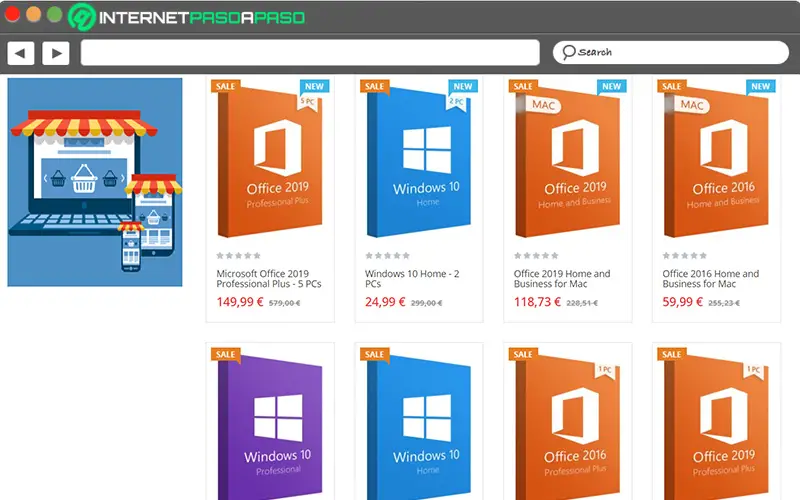Click SALE badge on second-row Office 2019 Professional Plus

click(671, 354)
